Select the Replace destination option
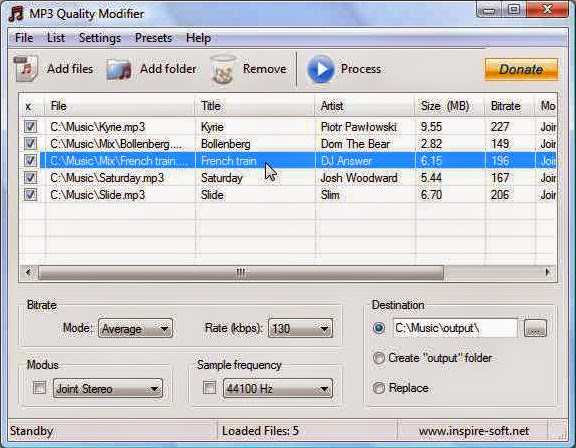Viewport: 576px width, 448px height. [x=379, y=388]
